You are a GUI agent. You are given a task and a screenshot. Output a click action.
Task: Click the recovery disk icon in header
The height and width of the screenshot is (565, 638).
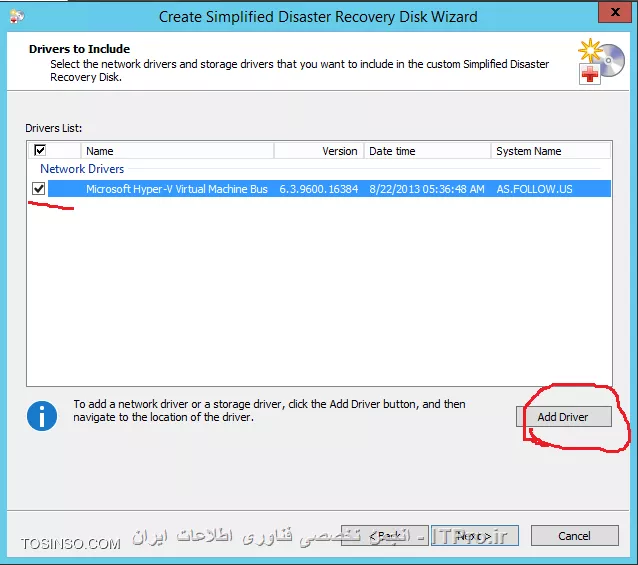tap(601, 62)
